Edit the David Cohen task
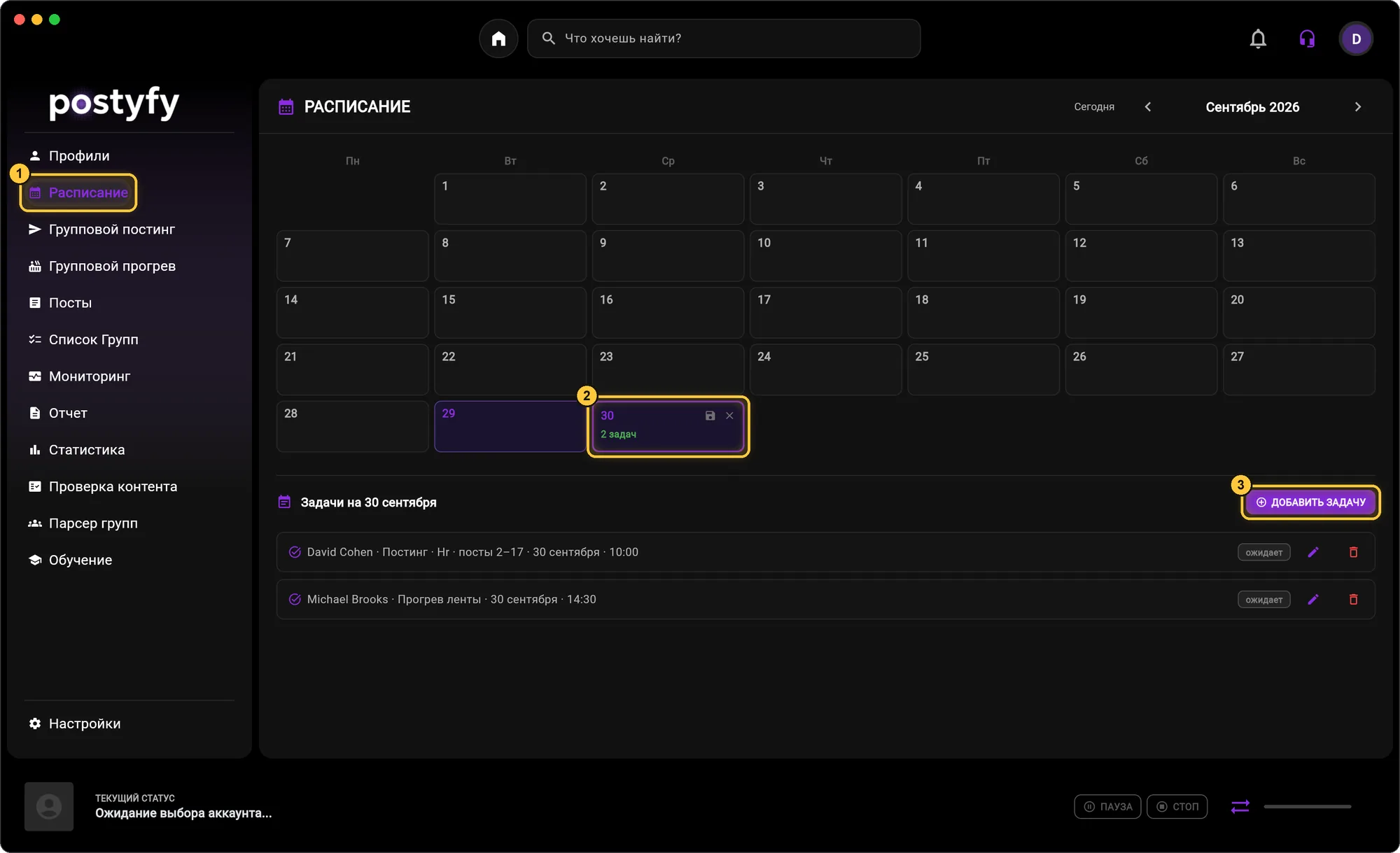 (1313, 552)
